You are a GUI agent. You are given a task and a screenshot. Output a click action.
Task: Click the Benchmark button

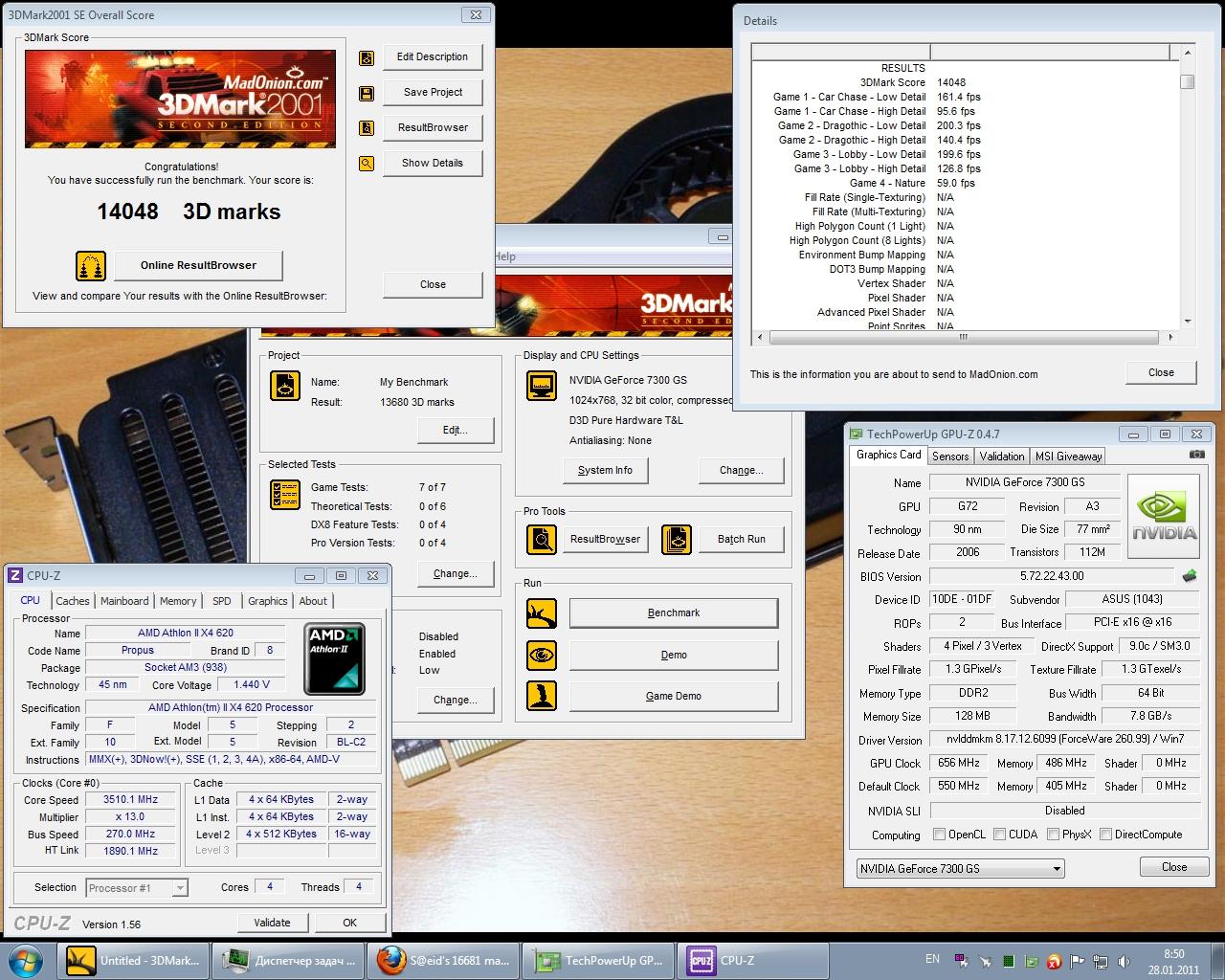click(674, 613)
